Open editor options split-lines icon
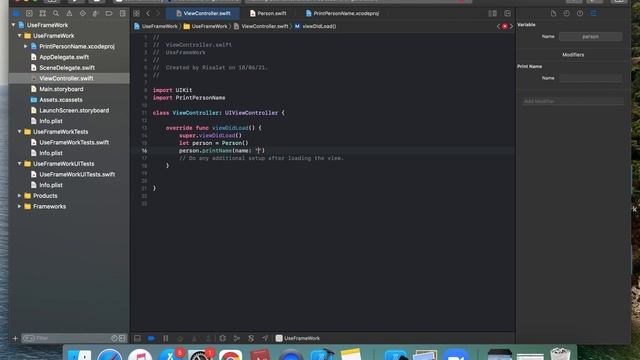The image size is (640, 360). point(493,13)
